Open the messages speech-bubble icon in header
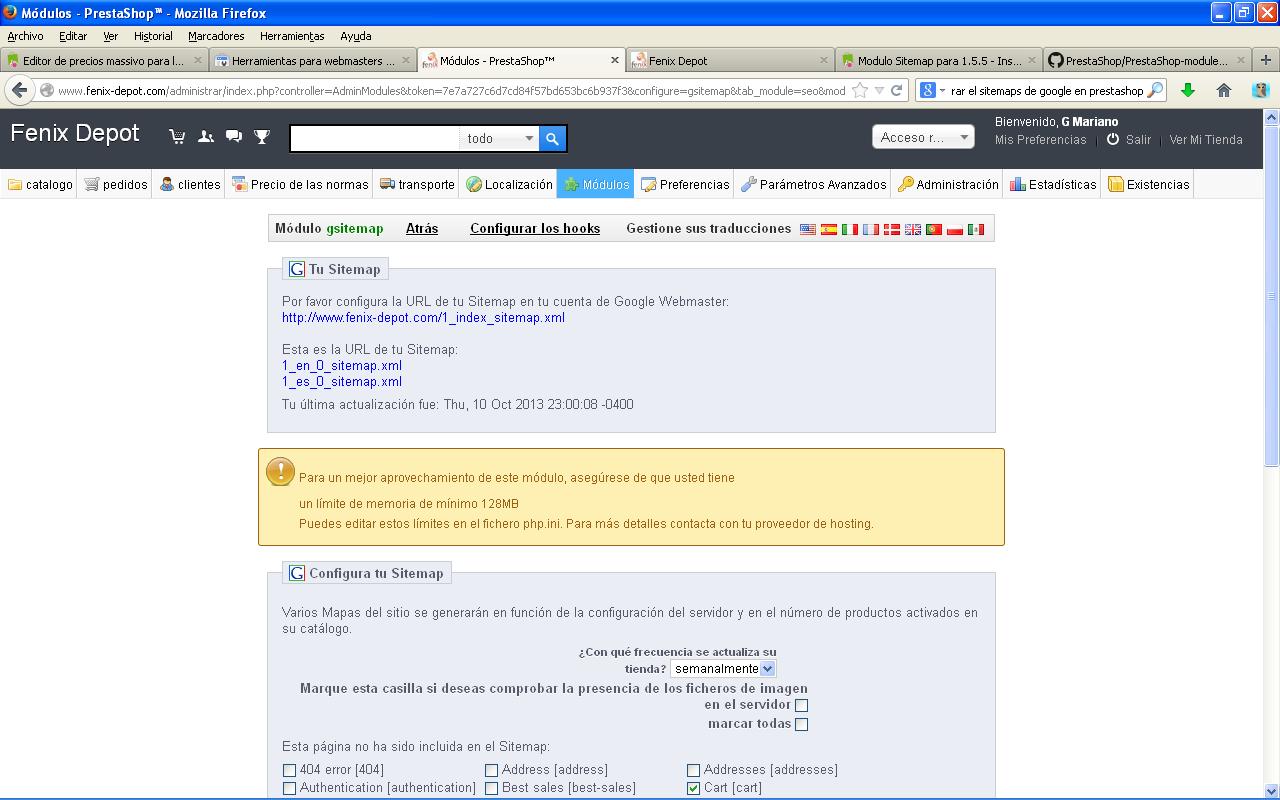 234,137
